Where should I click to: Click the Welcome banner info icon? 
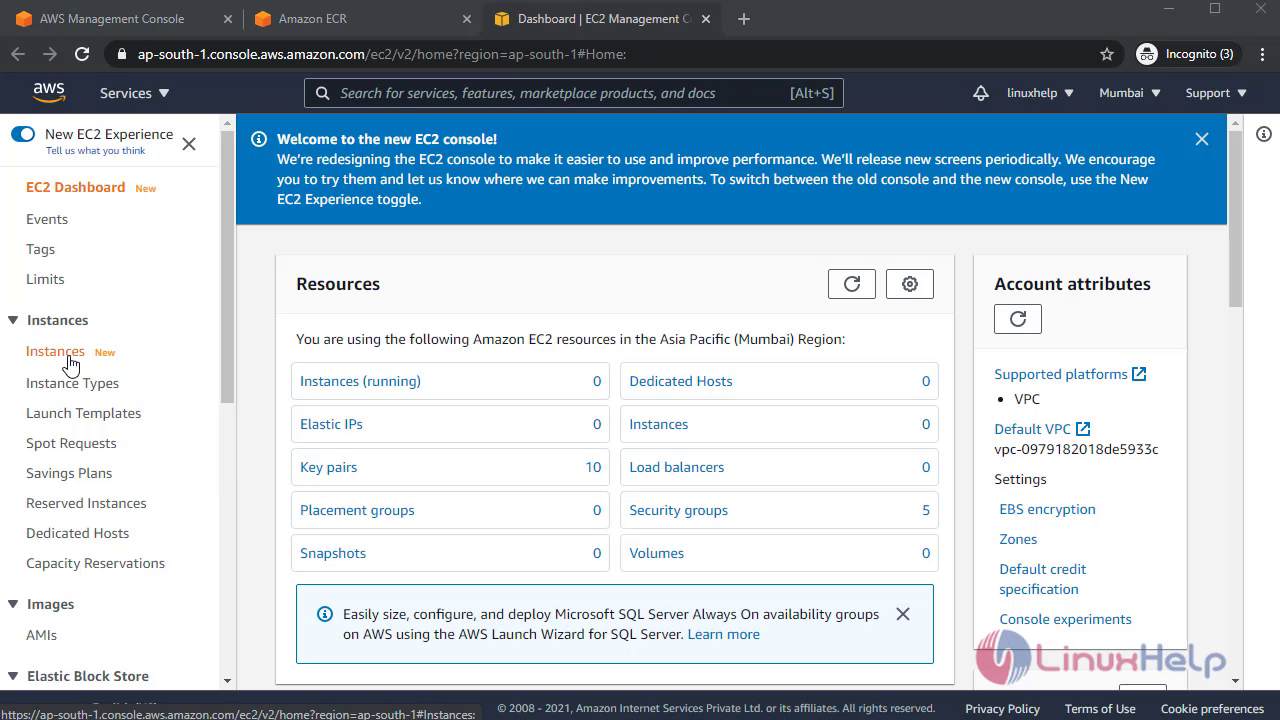click(x=259, y=139)
